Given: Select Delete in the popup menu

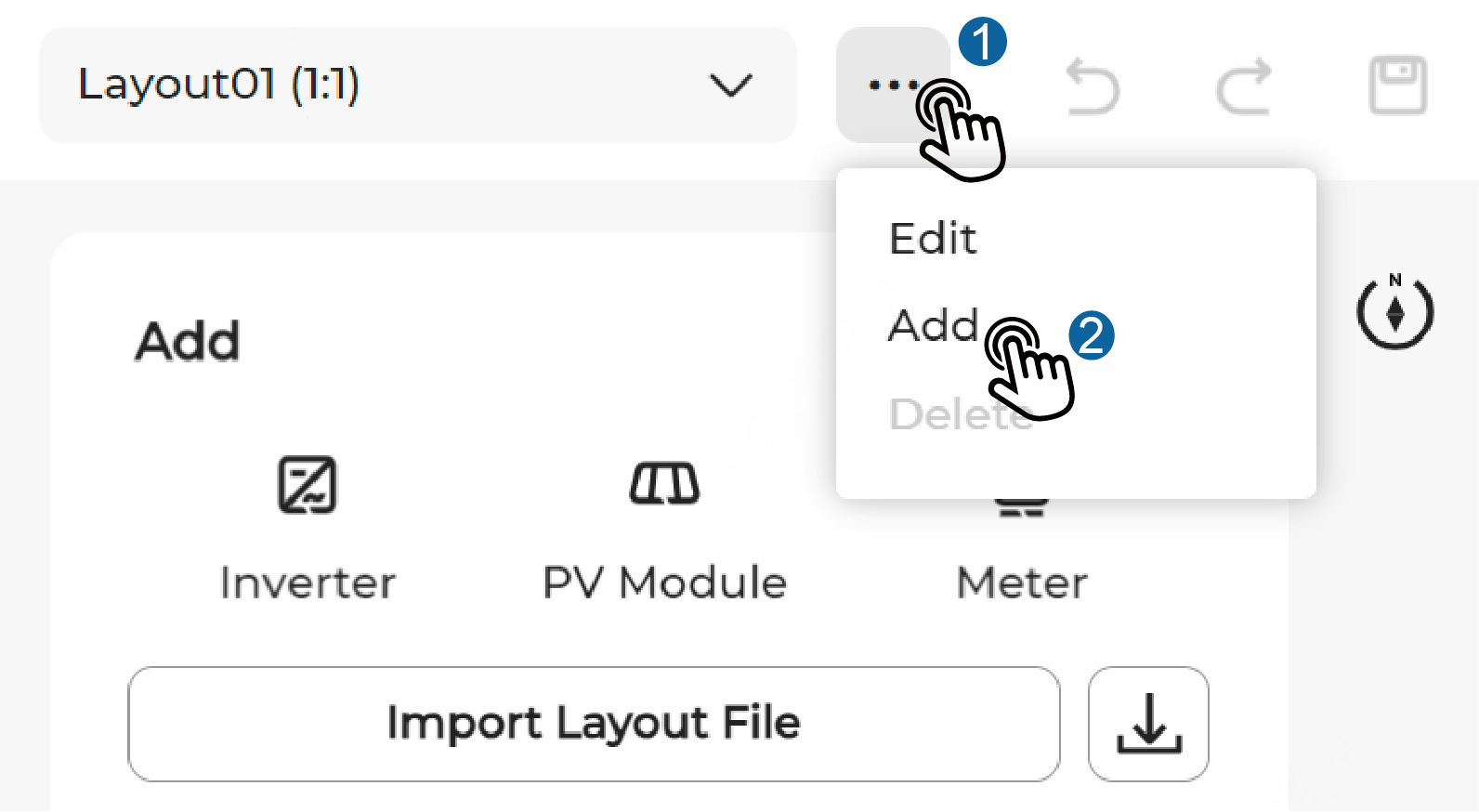Looking at the screenshot, I should [938, 414].
